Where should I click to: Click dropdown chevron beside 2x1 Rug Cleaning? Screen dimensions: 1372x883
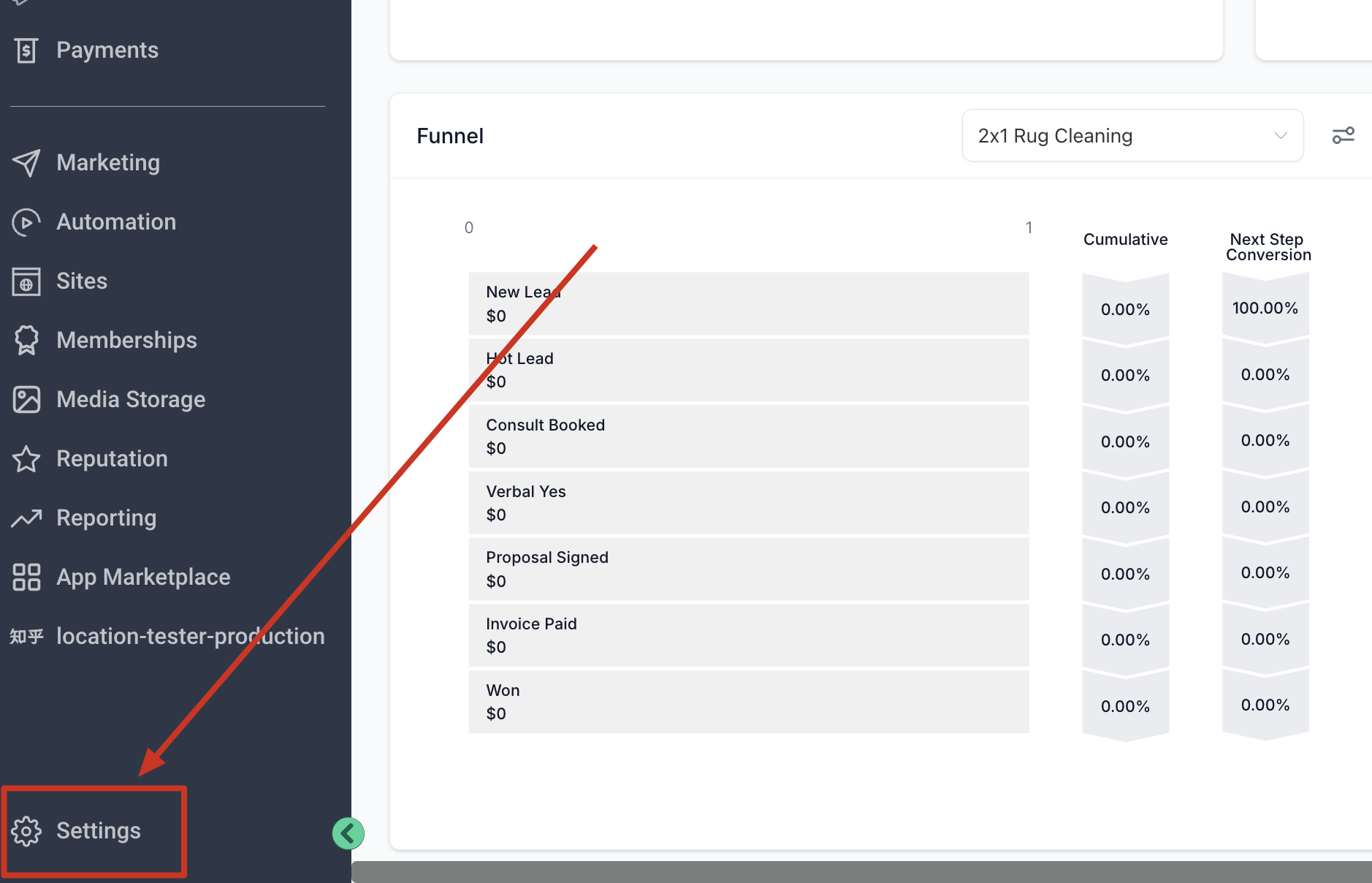click(1280, 135)
